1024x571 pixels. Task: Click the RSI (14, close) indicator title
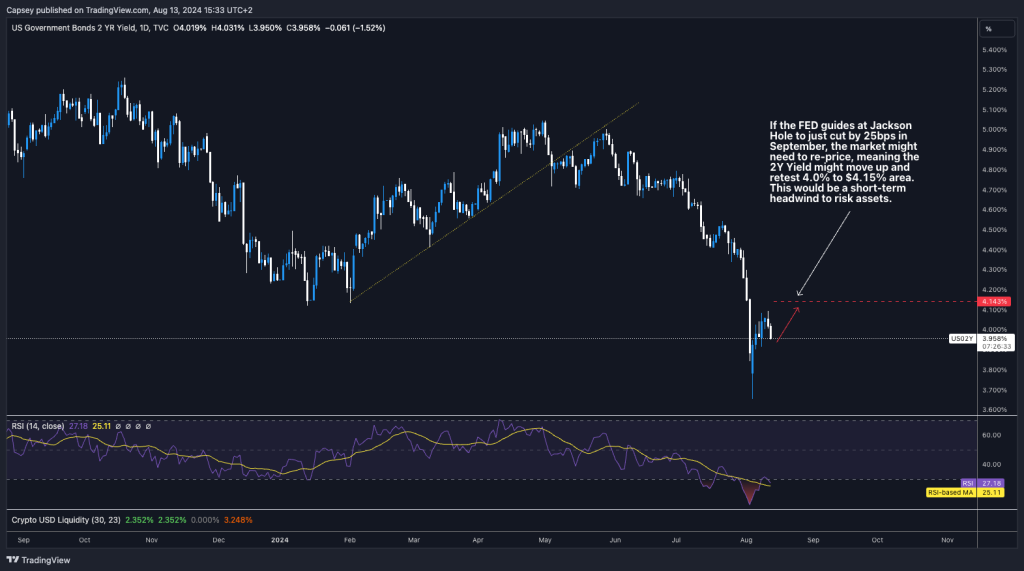point(40,426)
